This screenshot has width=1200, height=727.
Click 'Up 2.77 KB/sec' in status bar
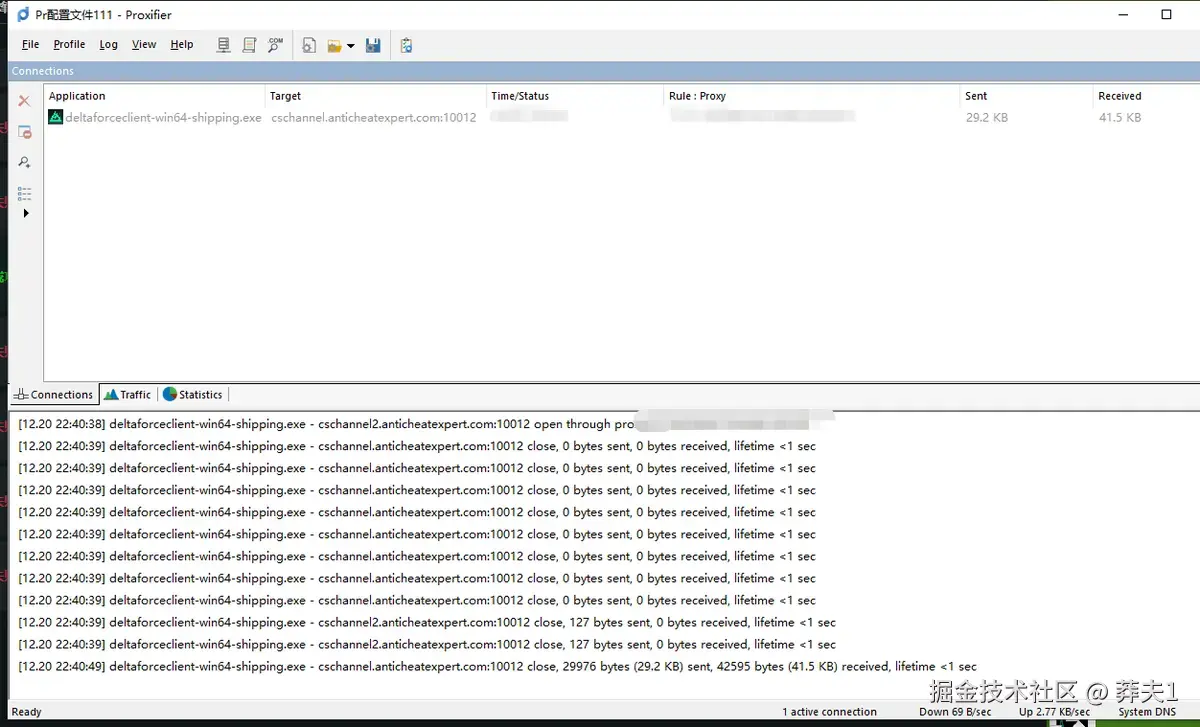tap(1055, 712)
